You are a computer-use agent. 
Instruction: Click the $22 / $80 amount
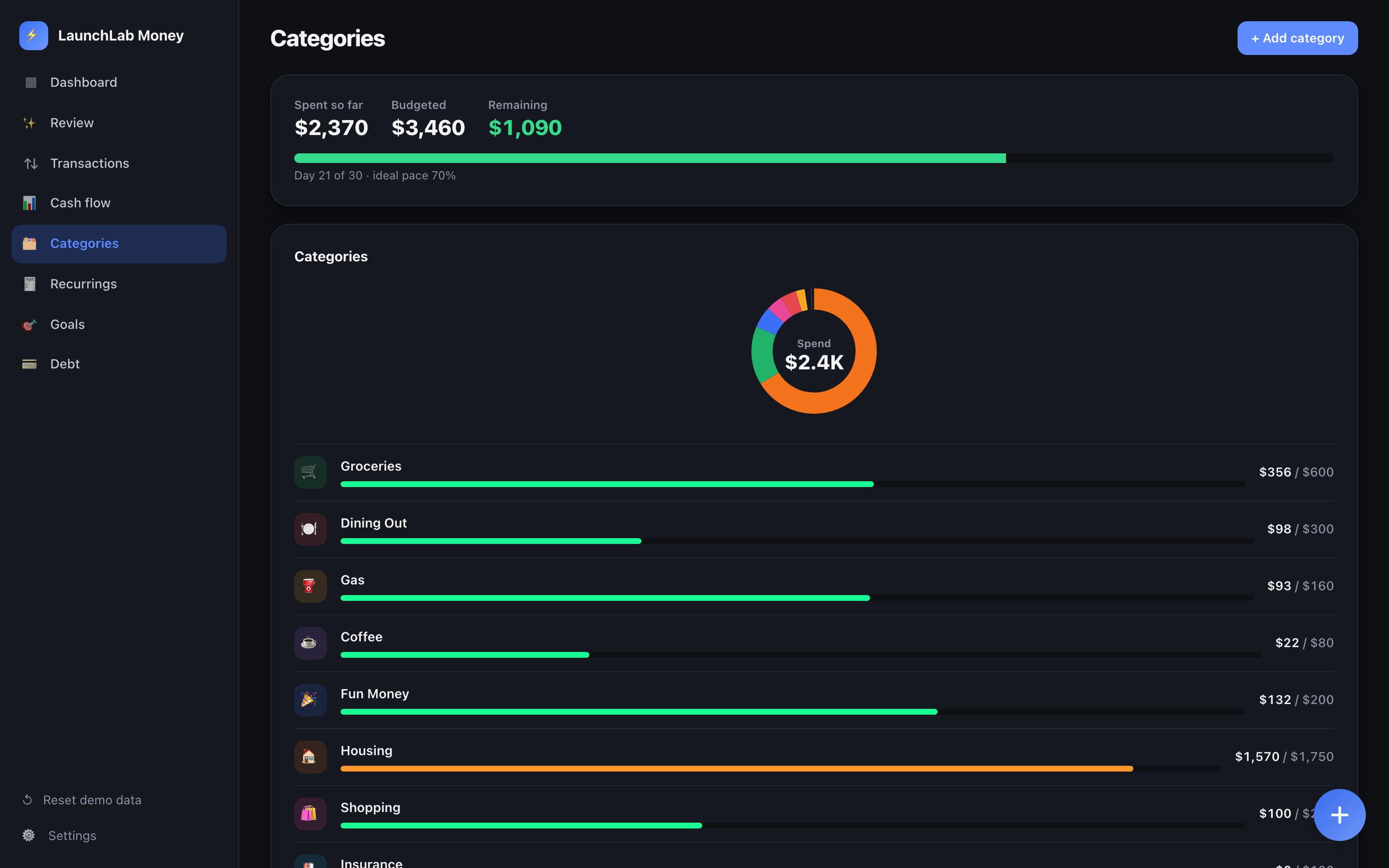1304,643
